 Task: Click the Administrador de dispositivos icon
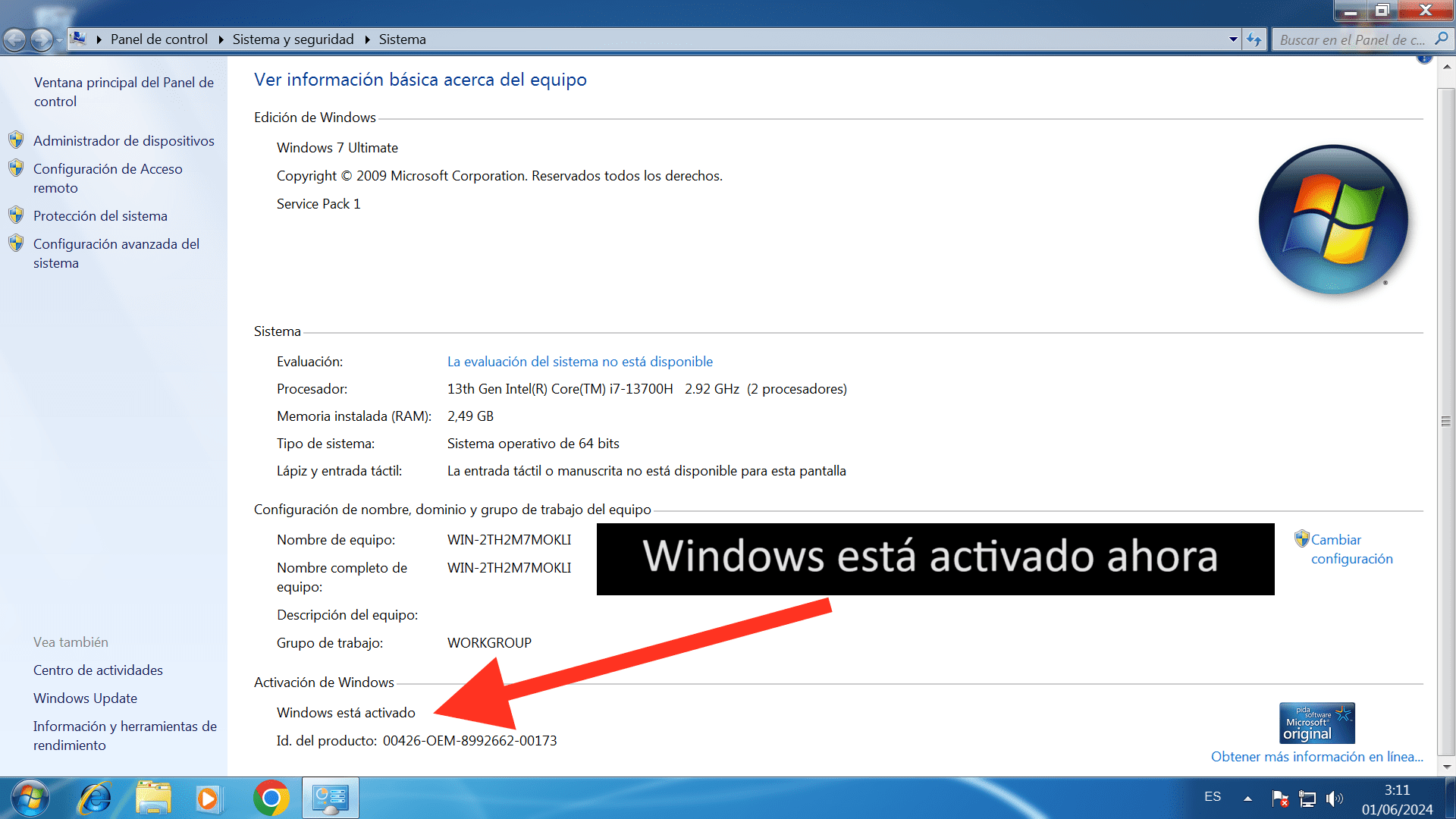[x=16, y=141]
